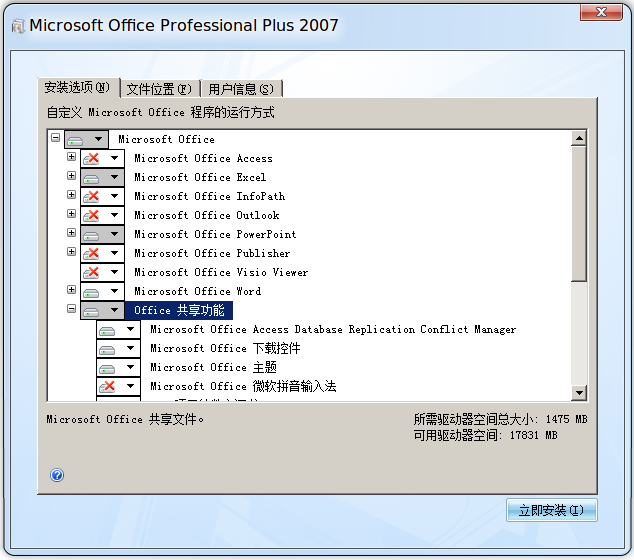
Task: Click the 可用驱动器空间 17831 MB text
Action: pos(486,435)
